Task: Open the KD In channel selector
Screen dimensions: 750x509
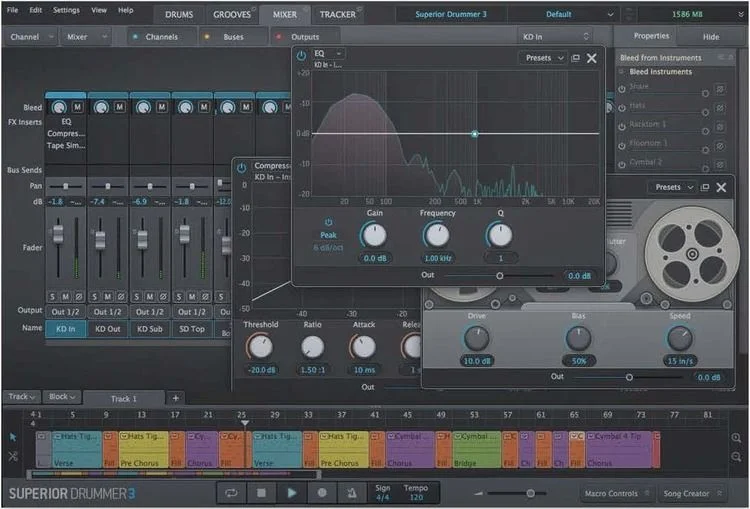Action: pyautogui.click(x=555, y=36)
